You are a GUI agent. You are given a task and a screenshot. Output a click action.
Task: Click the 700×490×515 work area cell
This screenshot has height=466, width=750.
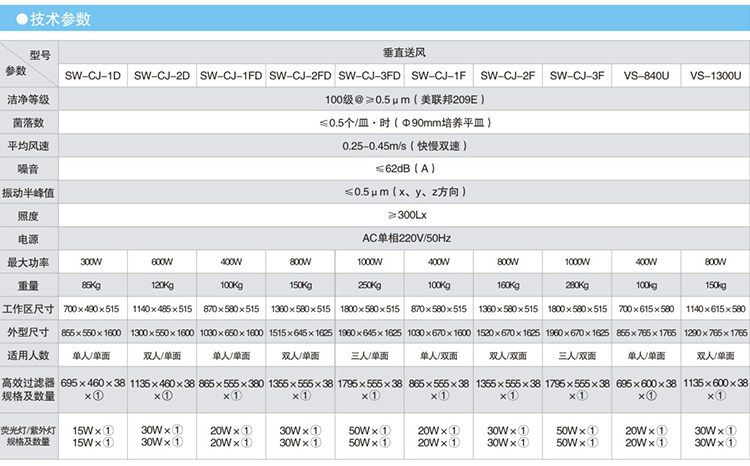(91, 309)
